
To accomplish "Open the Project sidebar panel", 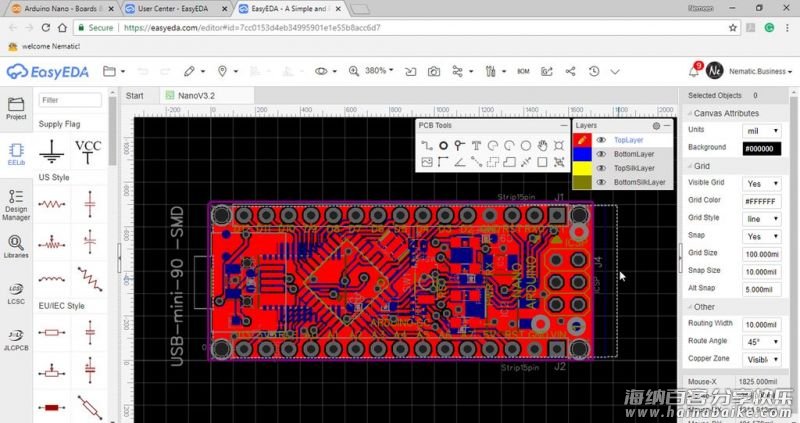I will coord(16,108).
